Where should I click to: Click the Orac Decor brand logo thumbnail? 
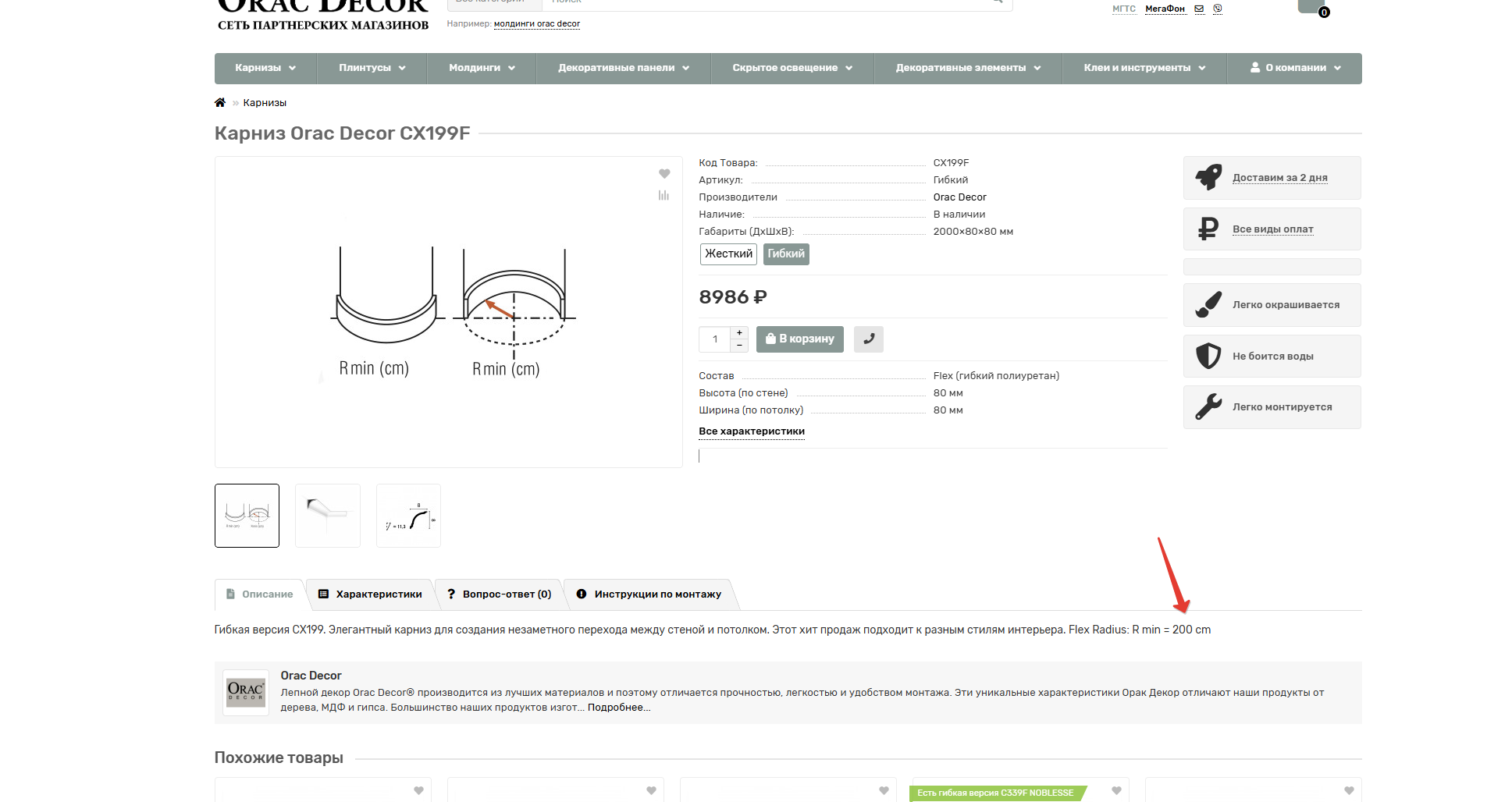coord(246,693)
